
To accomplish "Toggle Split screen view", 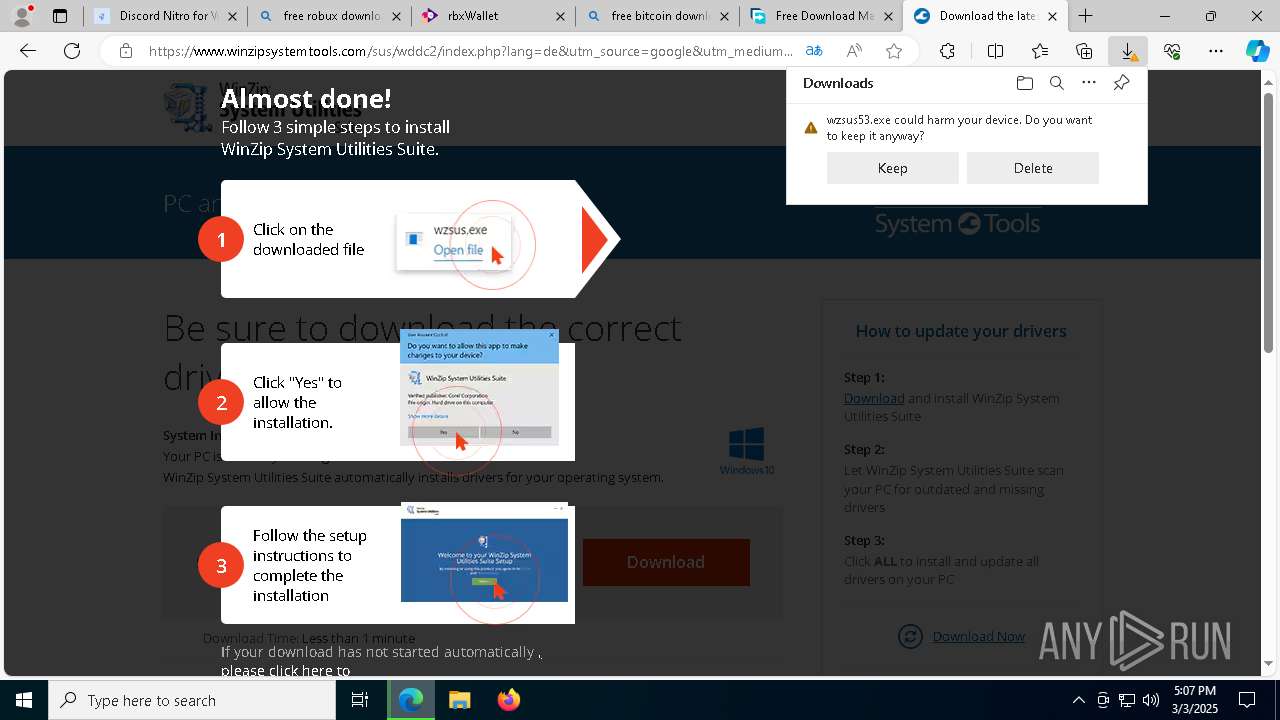I will click(x=995, y=51).
